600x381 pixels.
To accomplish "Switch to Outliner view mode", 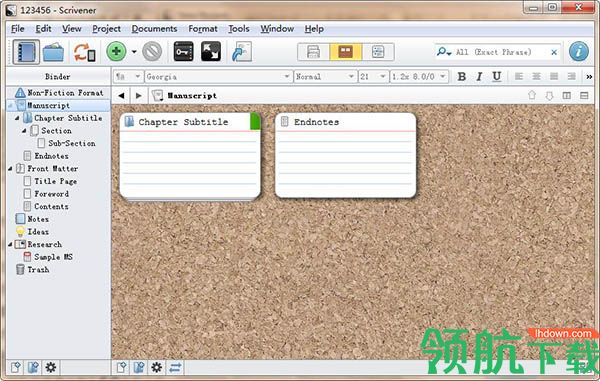I will 378,52.
